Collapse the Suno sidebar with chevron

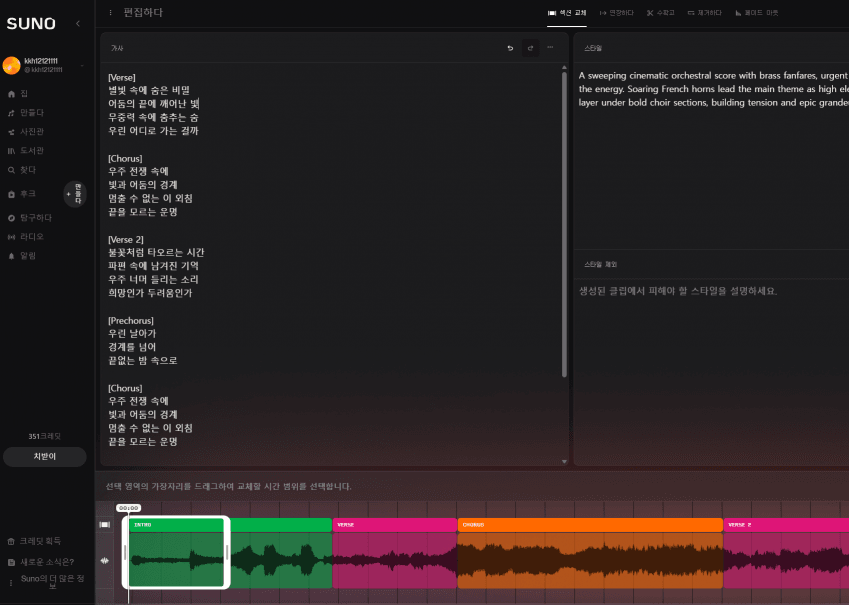(78, 23)
